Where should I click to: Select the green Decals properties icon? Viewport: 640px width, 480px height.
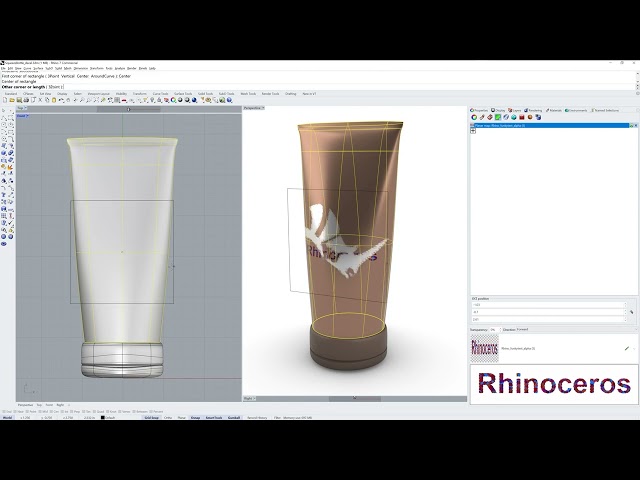coord(498,117)
